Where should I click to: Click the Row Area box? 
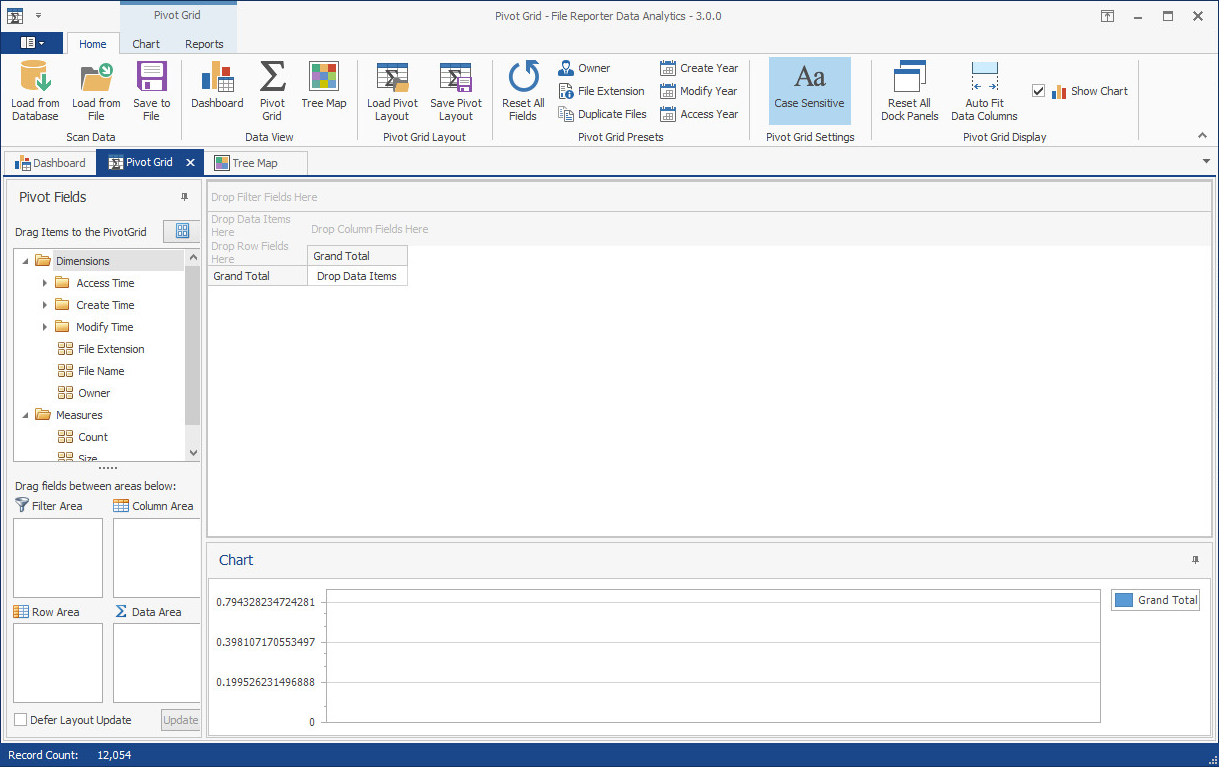pyautogui.click(x=58, y=663)
